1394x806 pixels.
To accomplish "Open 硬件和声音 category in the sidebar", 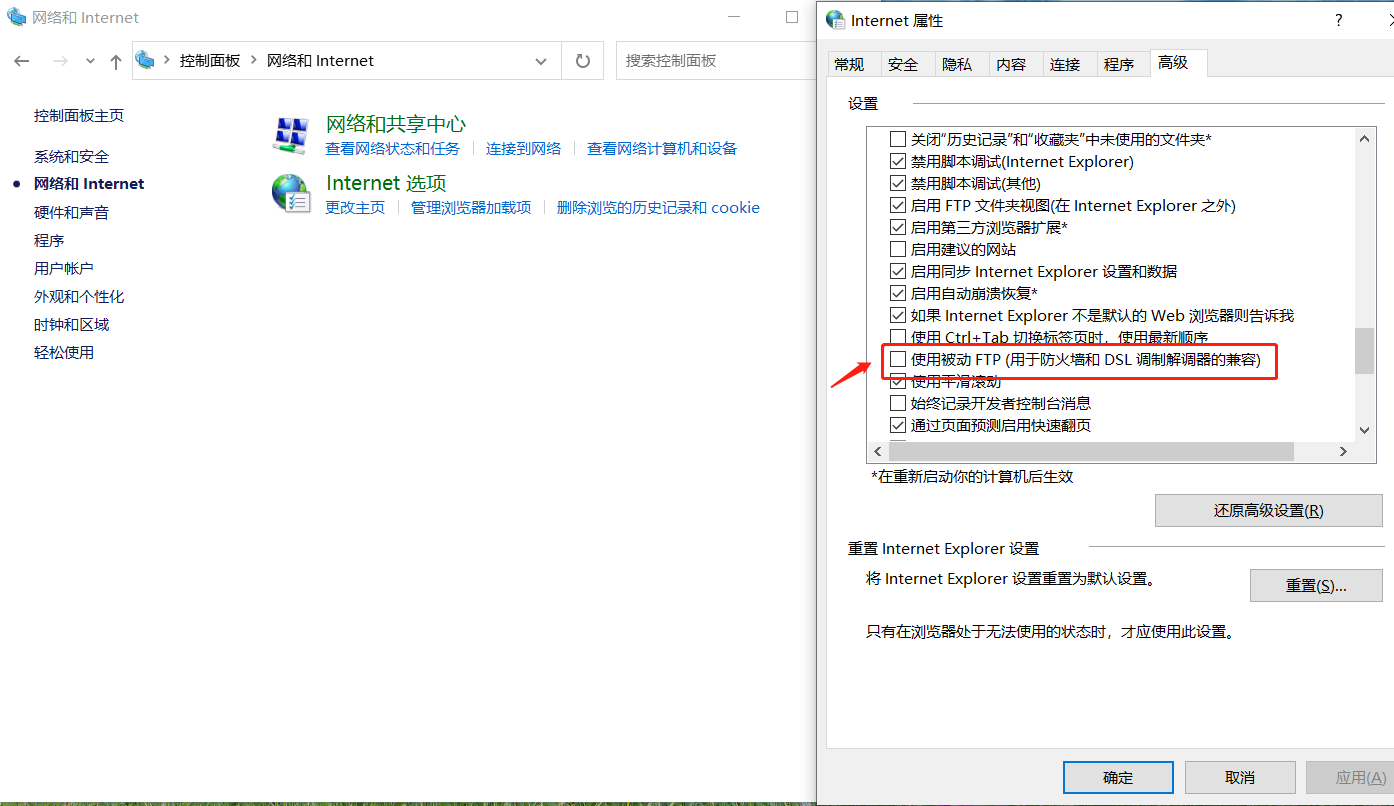I will (x=72, y=213).
